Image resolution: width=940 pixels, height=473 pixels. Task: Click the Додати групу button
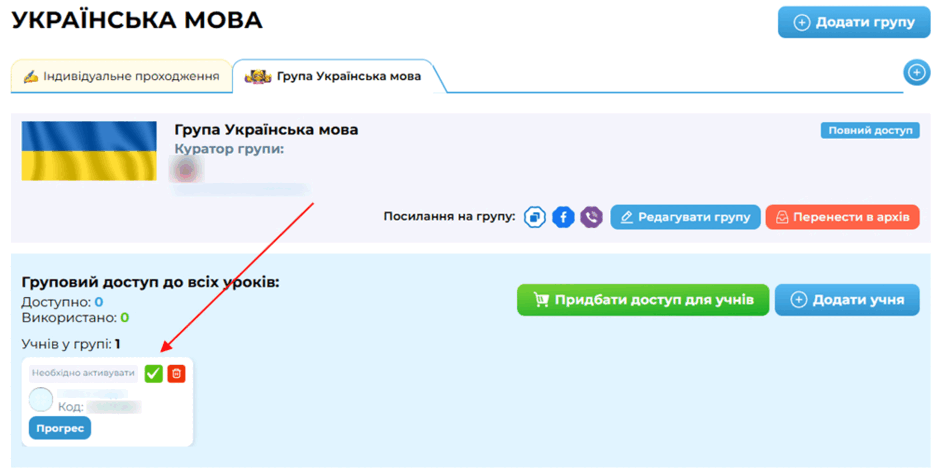click(x=854, y=22)
